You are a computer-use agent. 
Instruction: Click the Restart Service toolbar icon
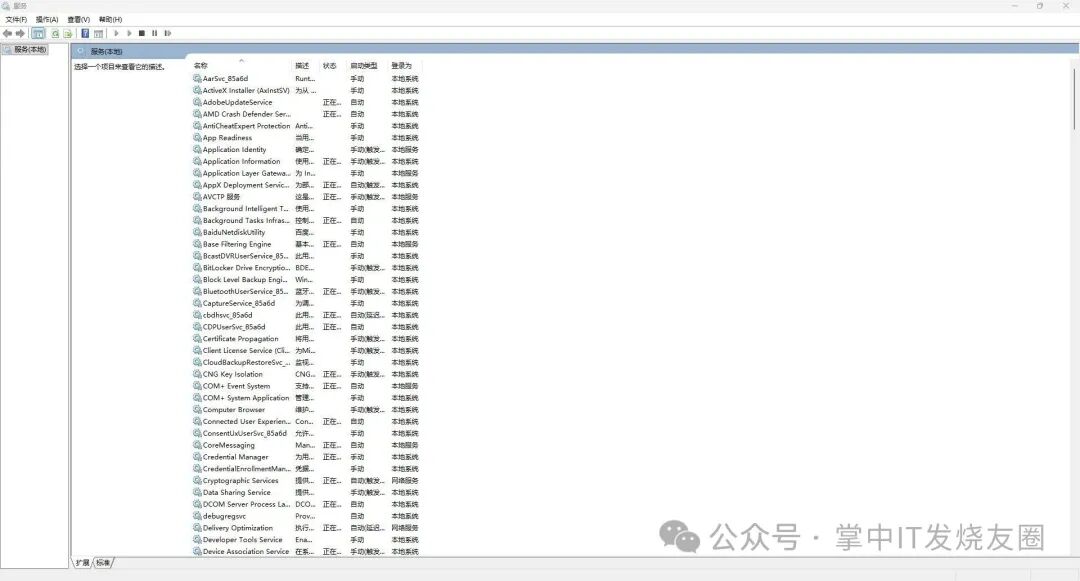coord(168,33)
